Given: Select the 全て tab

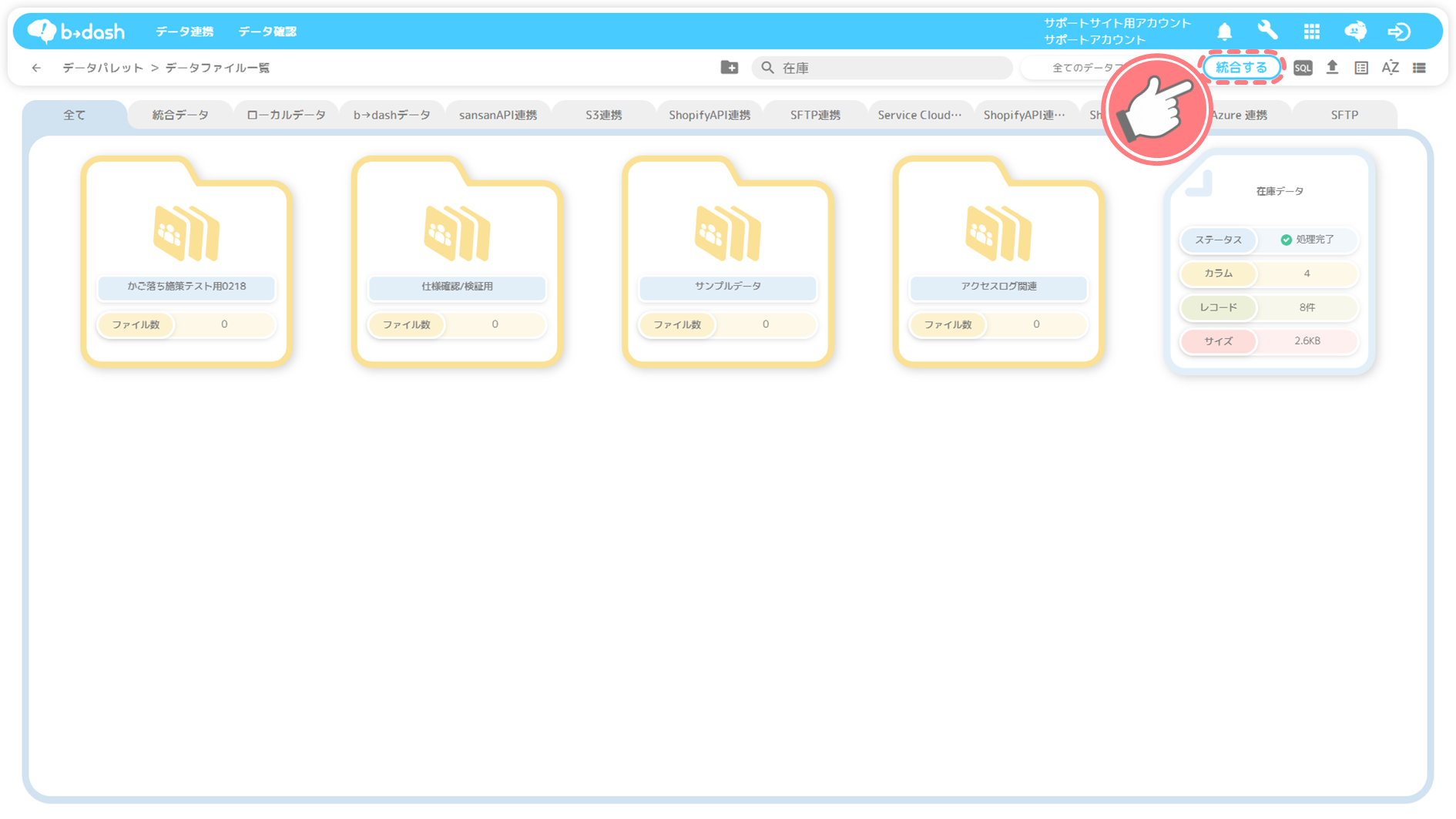Looking at the screenshot, I should (75, 115).
